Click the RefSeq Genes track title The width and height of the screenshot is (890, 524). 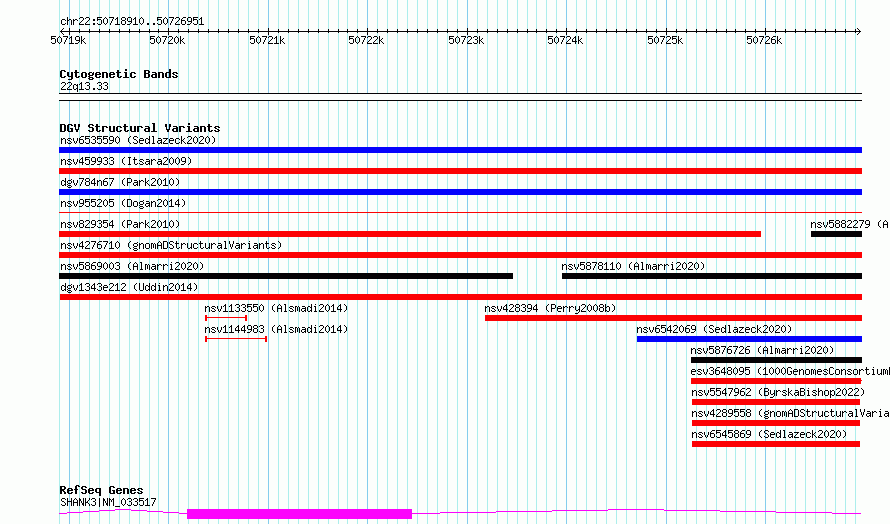pos(101,490)
